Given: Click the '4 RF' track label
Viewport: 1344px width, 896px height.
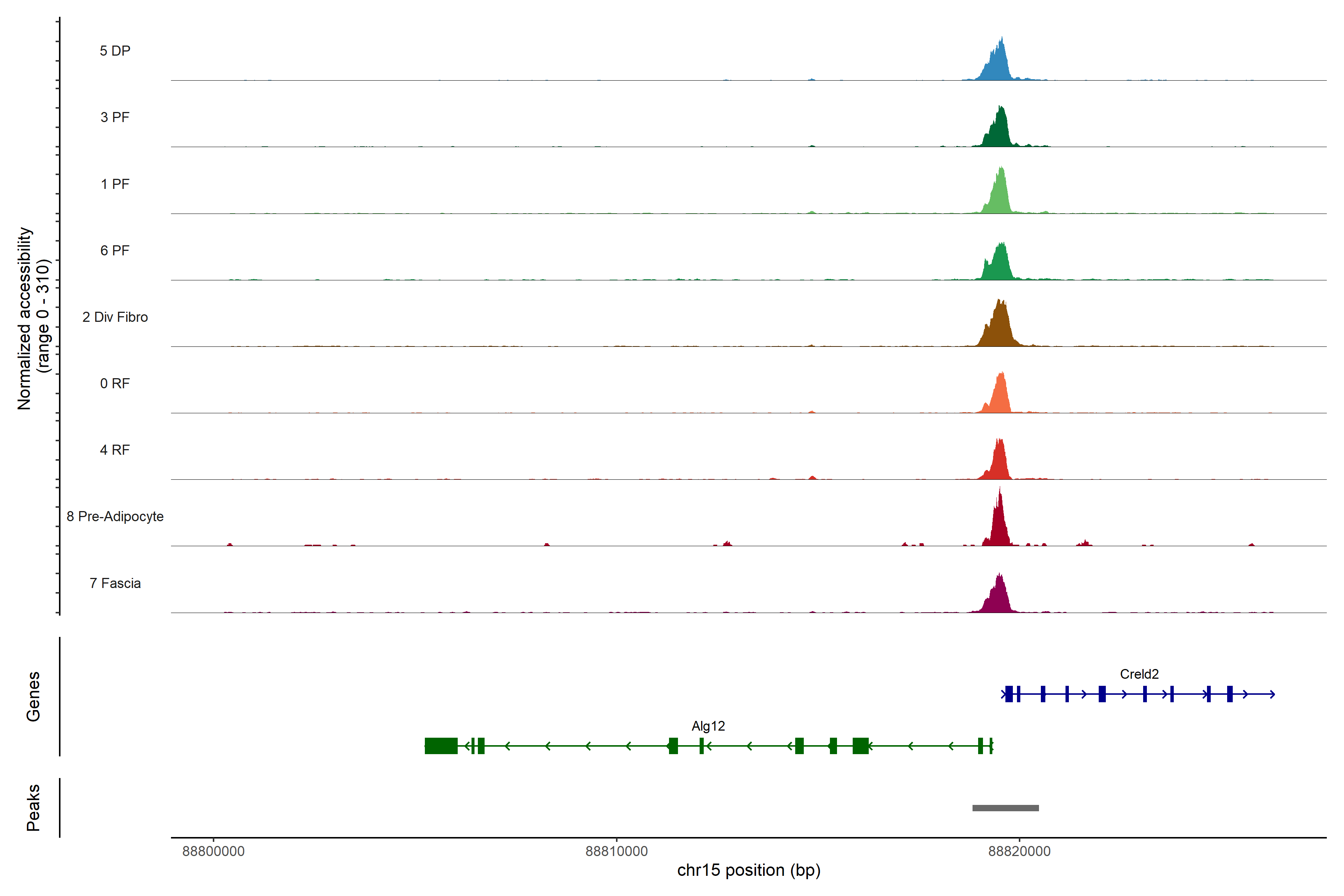Looking at the screenshot, I should pyautogui.click(x=115, y=450).
